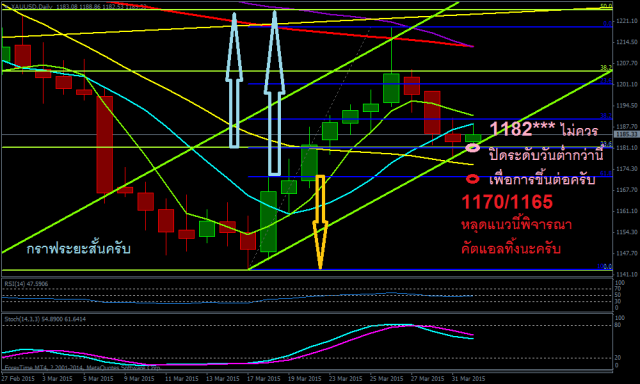Click the กราฟระยะสั้นครับ text annotation
The width and height of the screenshot is (640, 384).
78,248
